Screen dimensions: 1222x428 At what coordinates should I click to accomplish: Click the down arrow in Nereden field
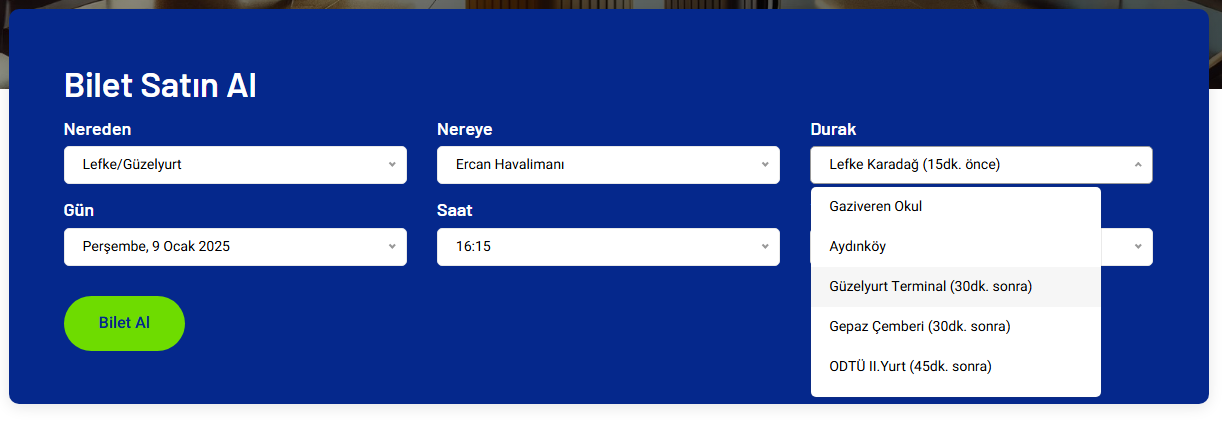coord(392,165)
